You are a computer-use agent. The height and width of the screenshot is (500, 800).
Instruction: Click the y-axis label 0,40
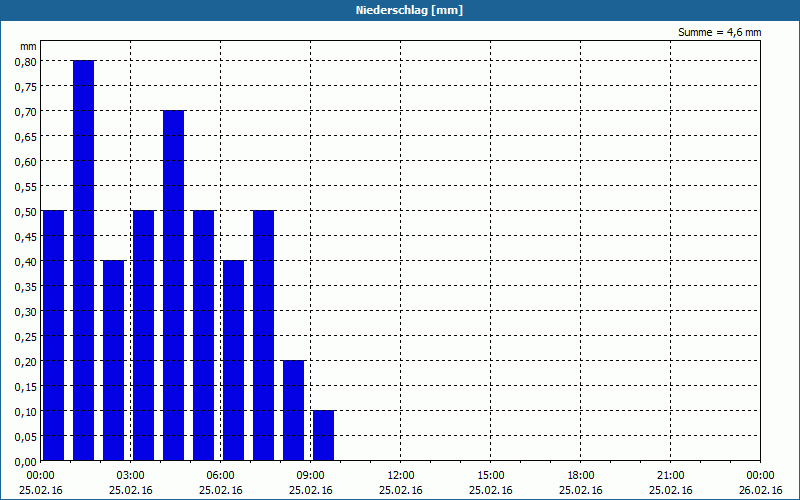click(x=26, y=262)
